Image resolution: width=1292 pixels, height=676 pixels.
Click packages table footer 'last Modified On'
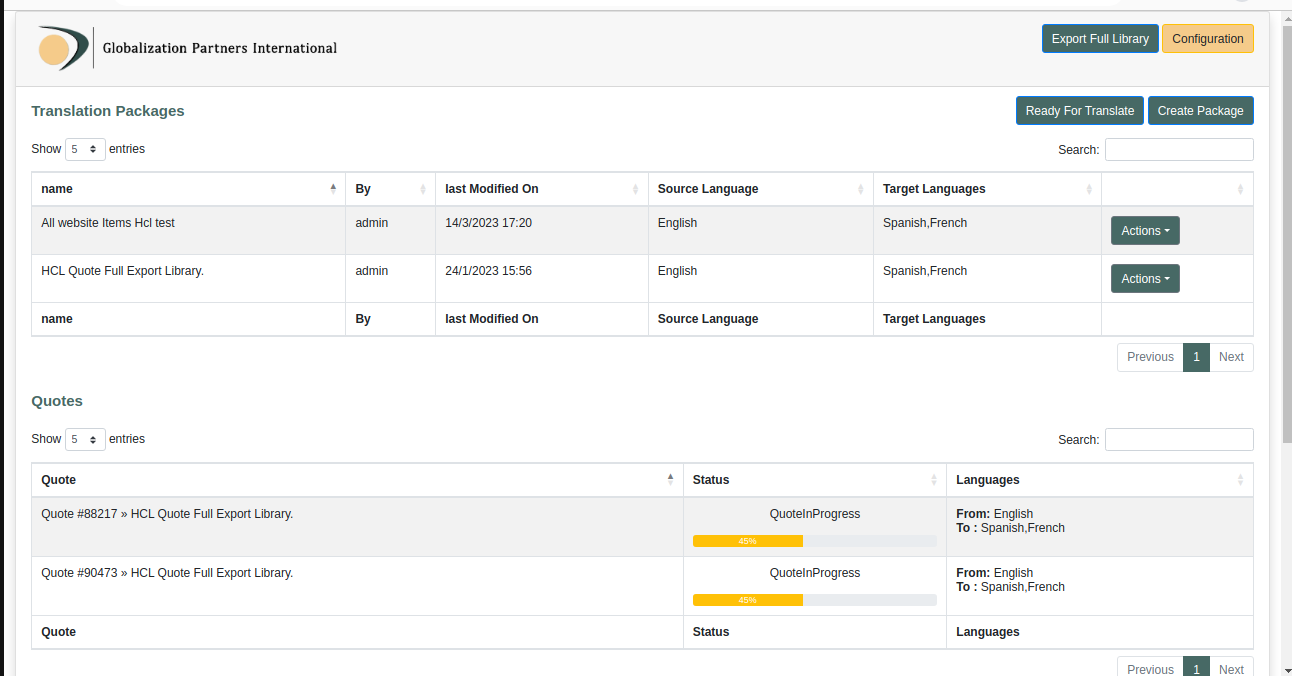coord(492,319)
